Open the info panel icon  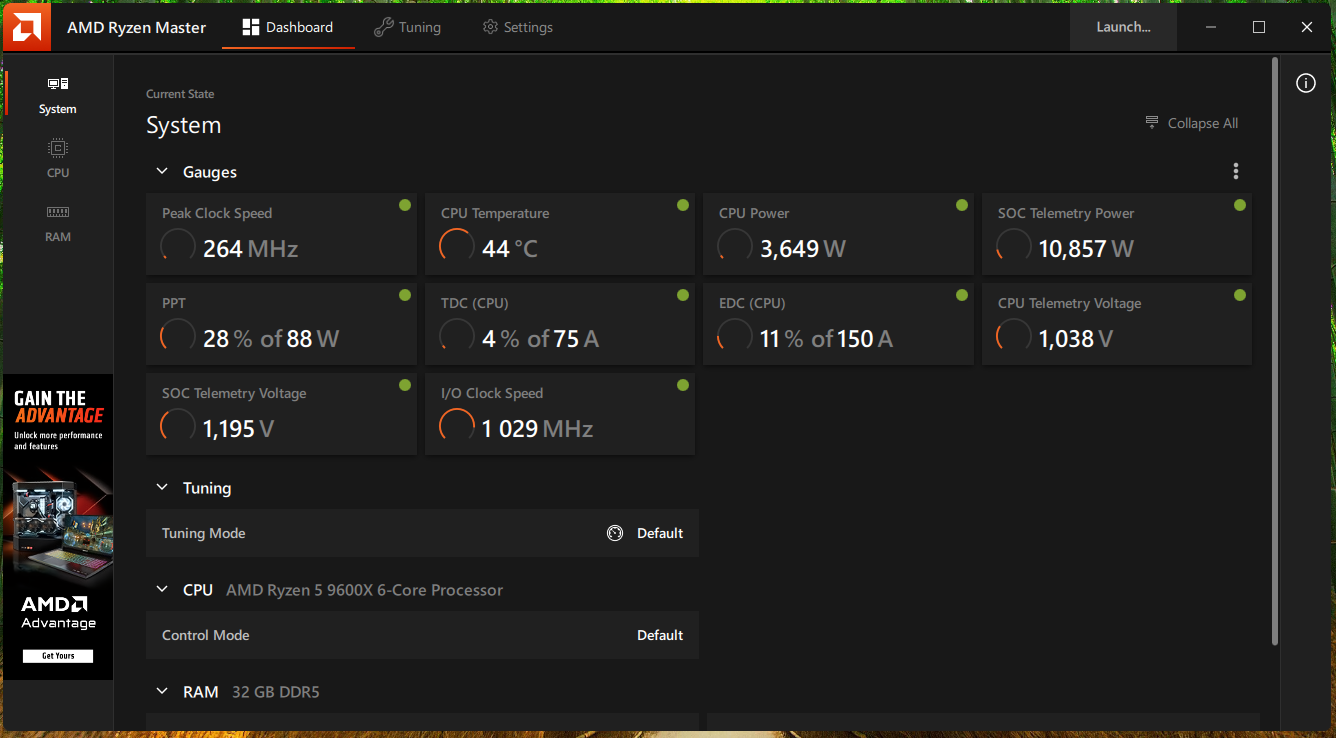(x=1306, y=84)
